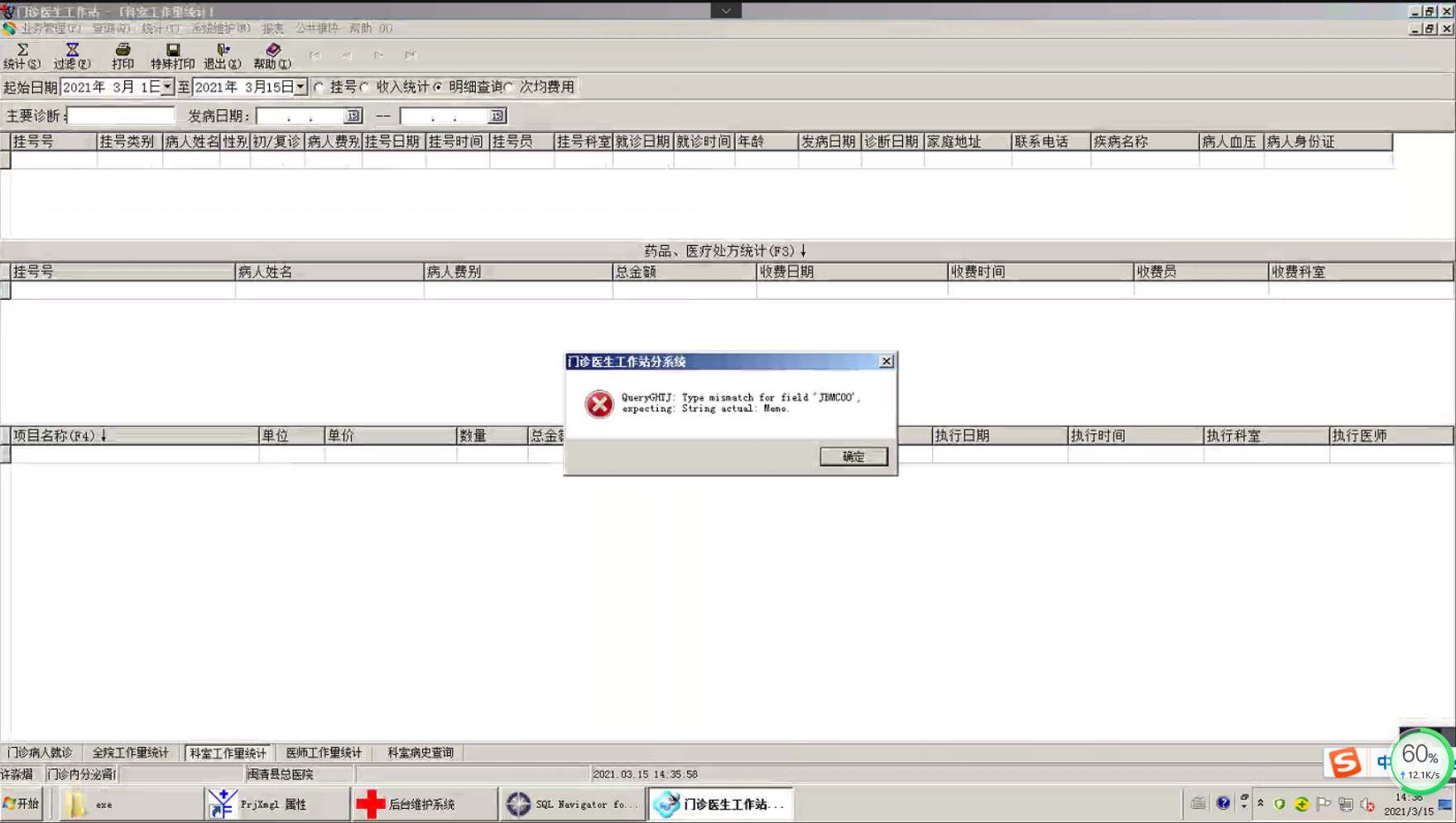Image resolution: width=1456 pixels, height=823 pixels.
Task: Click the 特殊打印 special print icon
Action: 172,55
